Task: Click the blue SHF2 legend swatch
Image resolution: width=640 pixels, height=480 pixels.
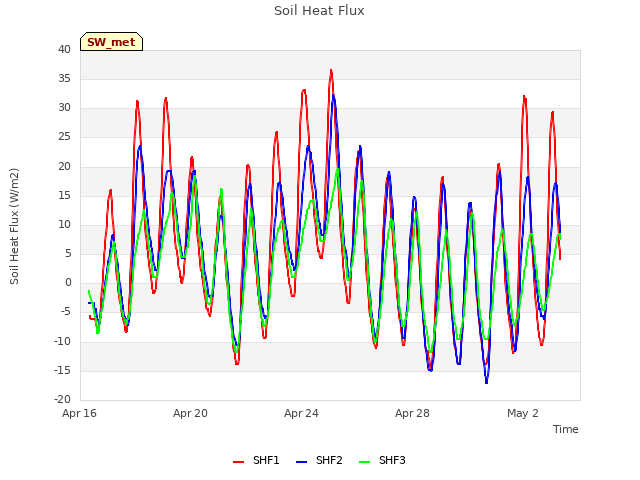Action: (x=301, y=462)
